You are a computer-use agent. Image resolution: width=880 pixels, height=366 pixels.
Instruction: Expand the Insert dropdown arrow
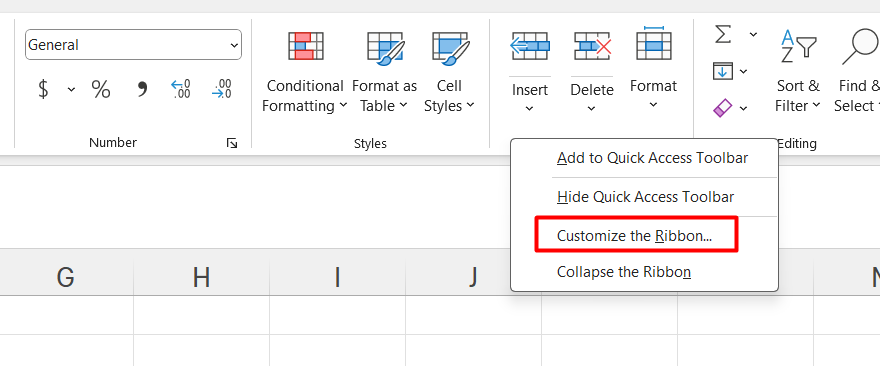[529, 108]
